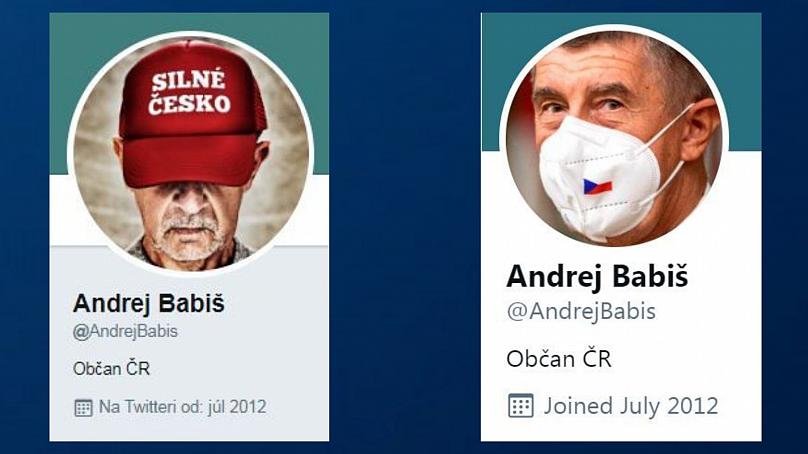Select the right card's Andrej Babiš name

597,276
